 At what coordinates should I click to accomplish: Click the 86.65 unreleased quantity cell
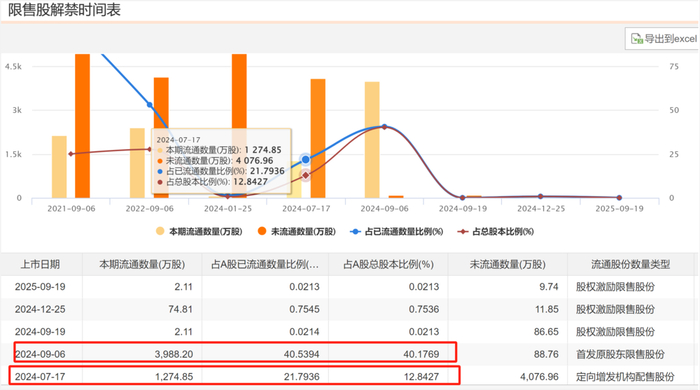click(x=546, y=332)
